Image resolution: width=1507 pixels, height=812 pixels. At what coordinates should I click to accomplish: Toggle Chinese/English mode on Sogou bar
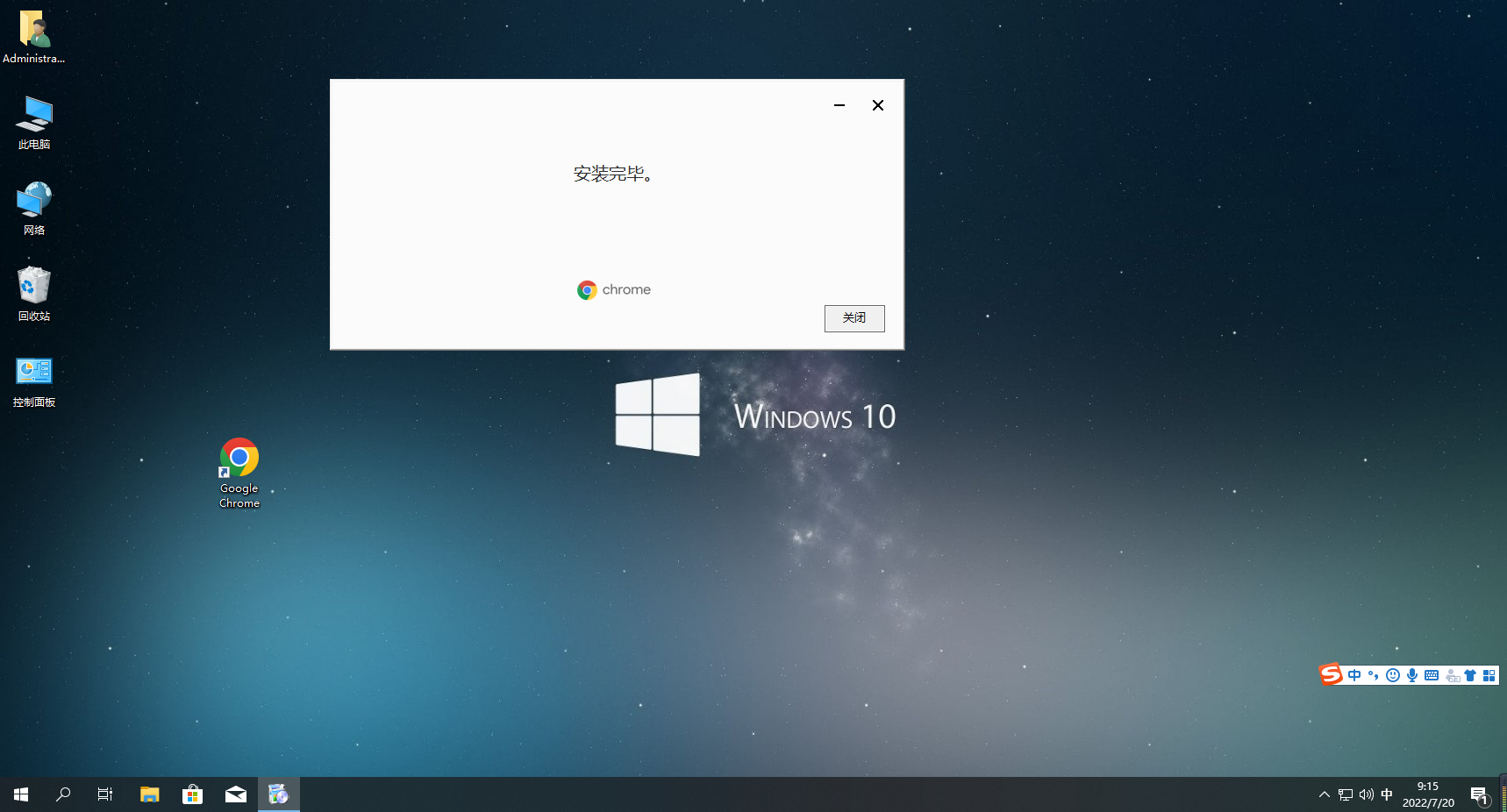(x=1354, y=675)
